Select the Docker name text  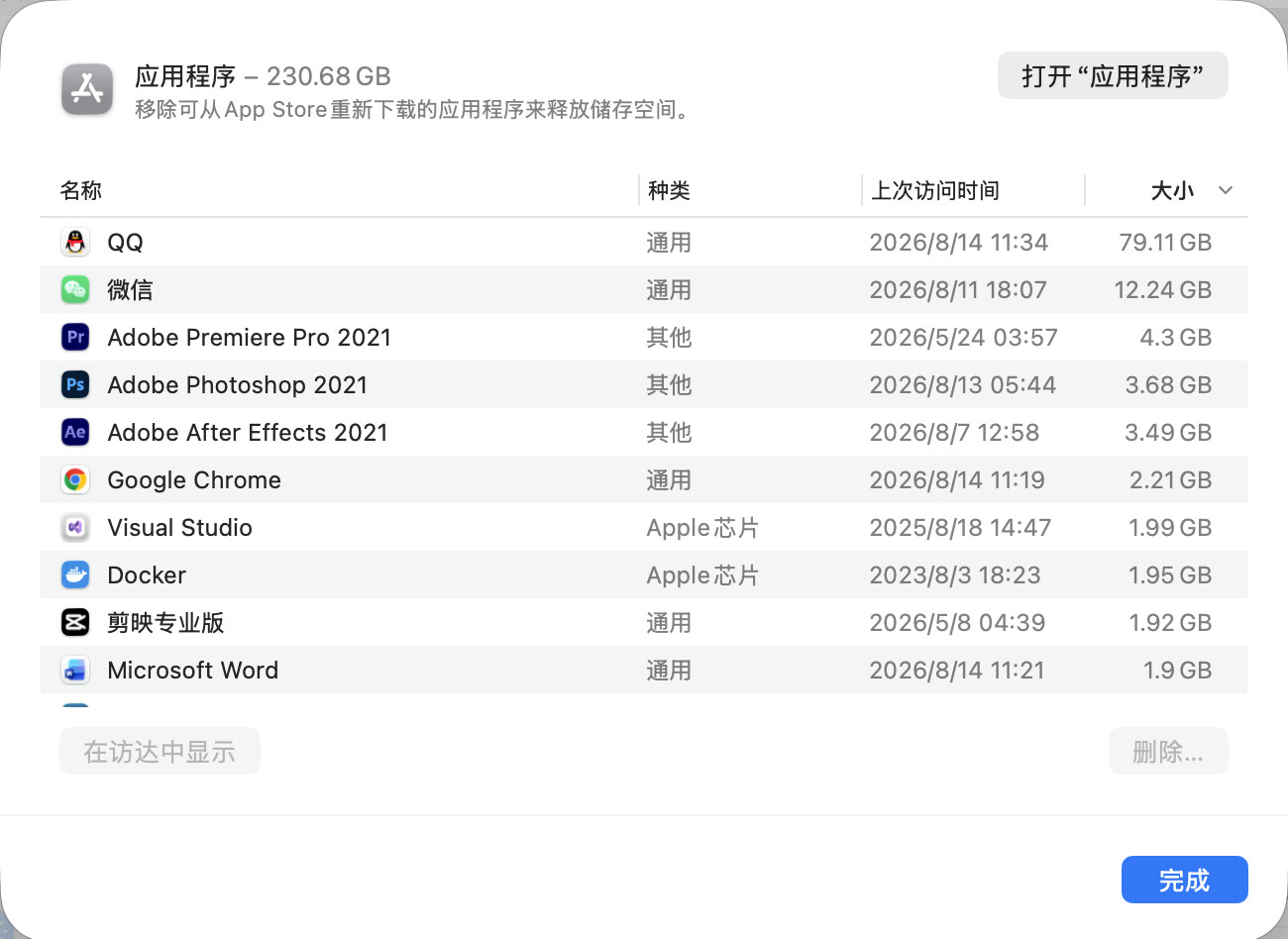point(147,574)
